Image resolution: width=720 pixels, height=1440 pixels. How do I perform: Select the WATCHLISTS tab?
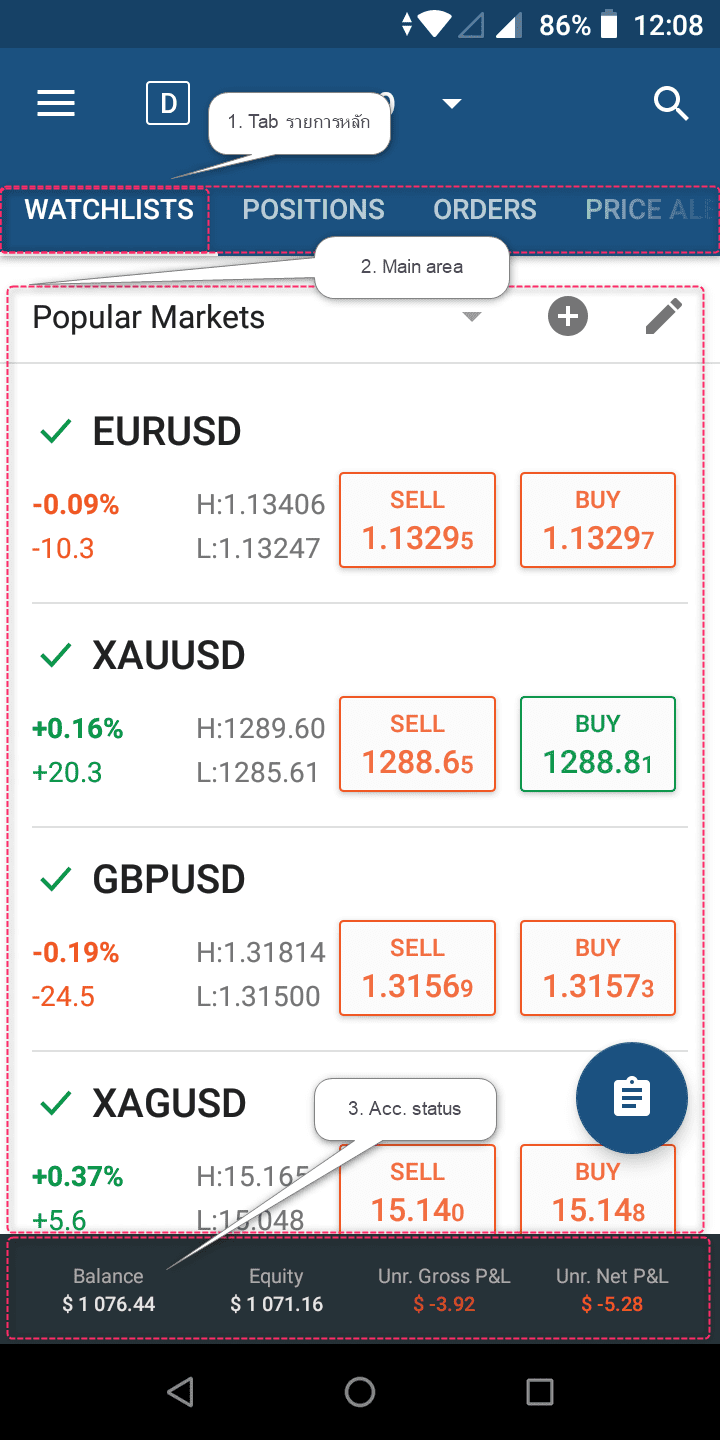pyautogui.click(x=109, y=210)
